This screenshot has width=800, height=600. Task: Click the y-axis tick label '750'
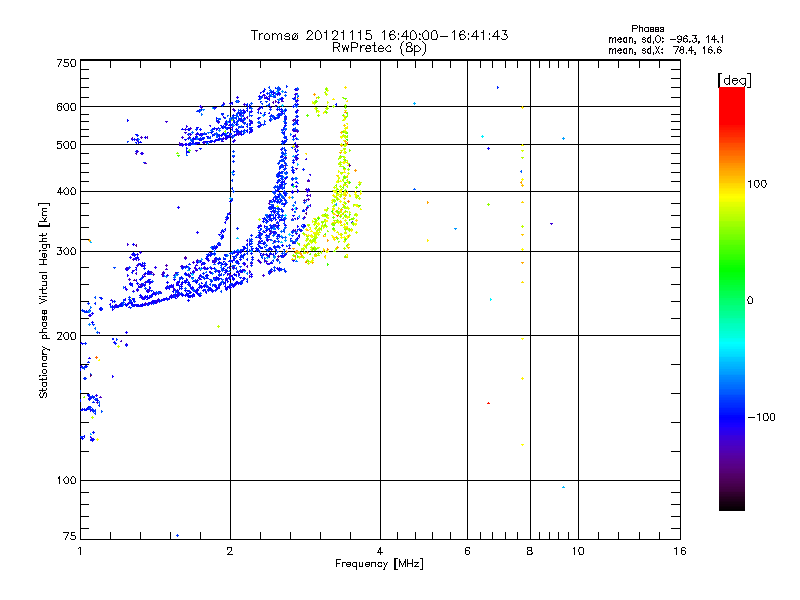pyautogui.click(x=66, y=63)
